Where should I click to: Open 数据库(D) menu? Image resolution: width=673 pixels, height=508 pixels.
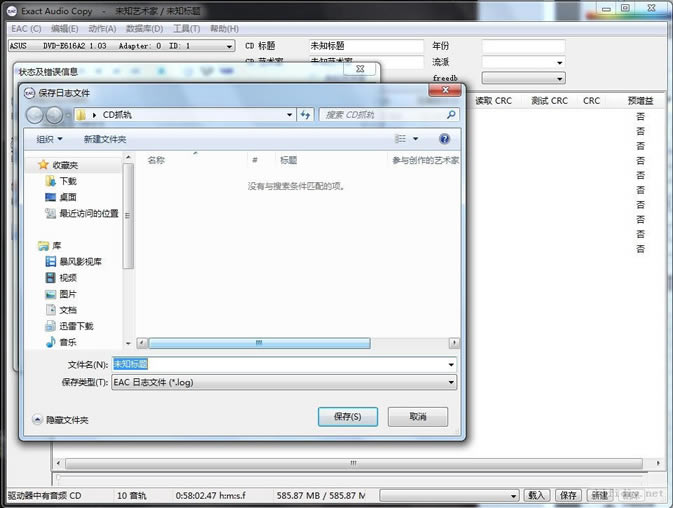144,29
